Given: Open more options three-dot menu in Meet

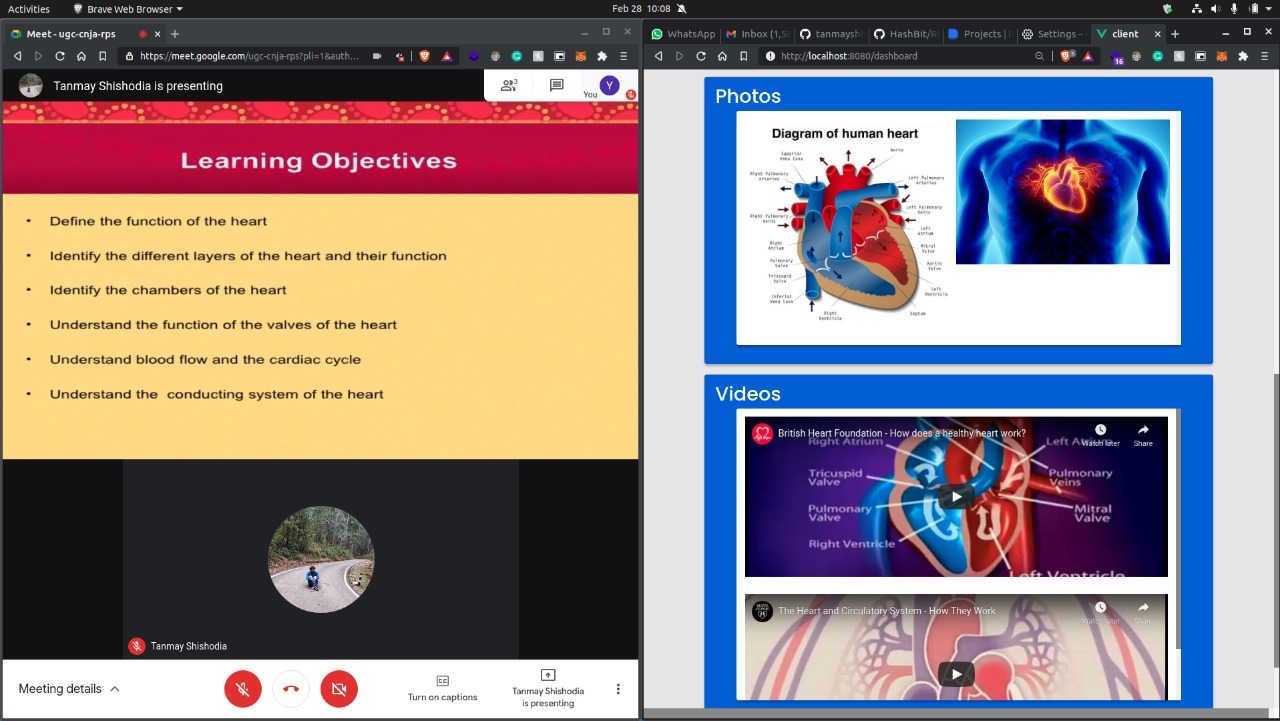Looking at the screenshot, I should coord(618,689).
